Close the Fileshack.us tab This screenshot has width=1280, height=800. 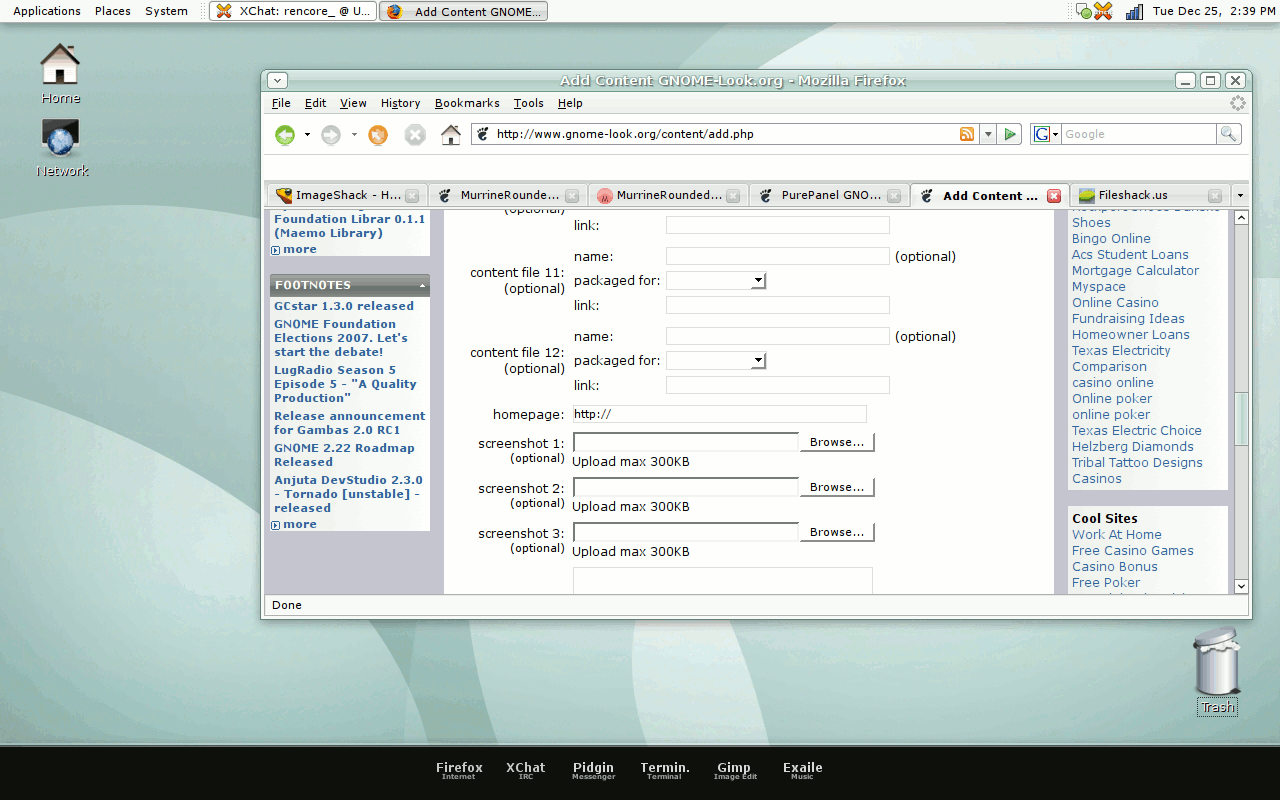(1214, 196)
